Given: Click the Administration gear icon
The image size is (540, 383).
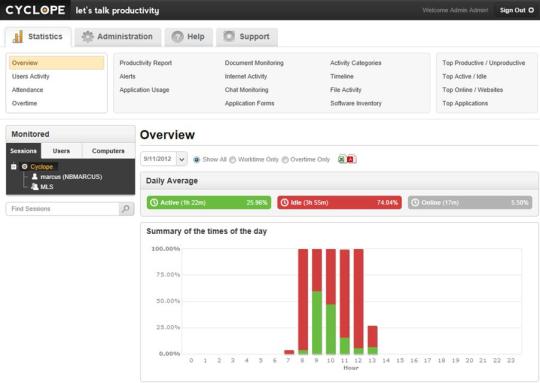Looking at the screenshot, I should pyautogui.click(x=87, y=37).
